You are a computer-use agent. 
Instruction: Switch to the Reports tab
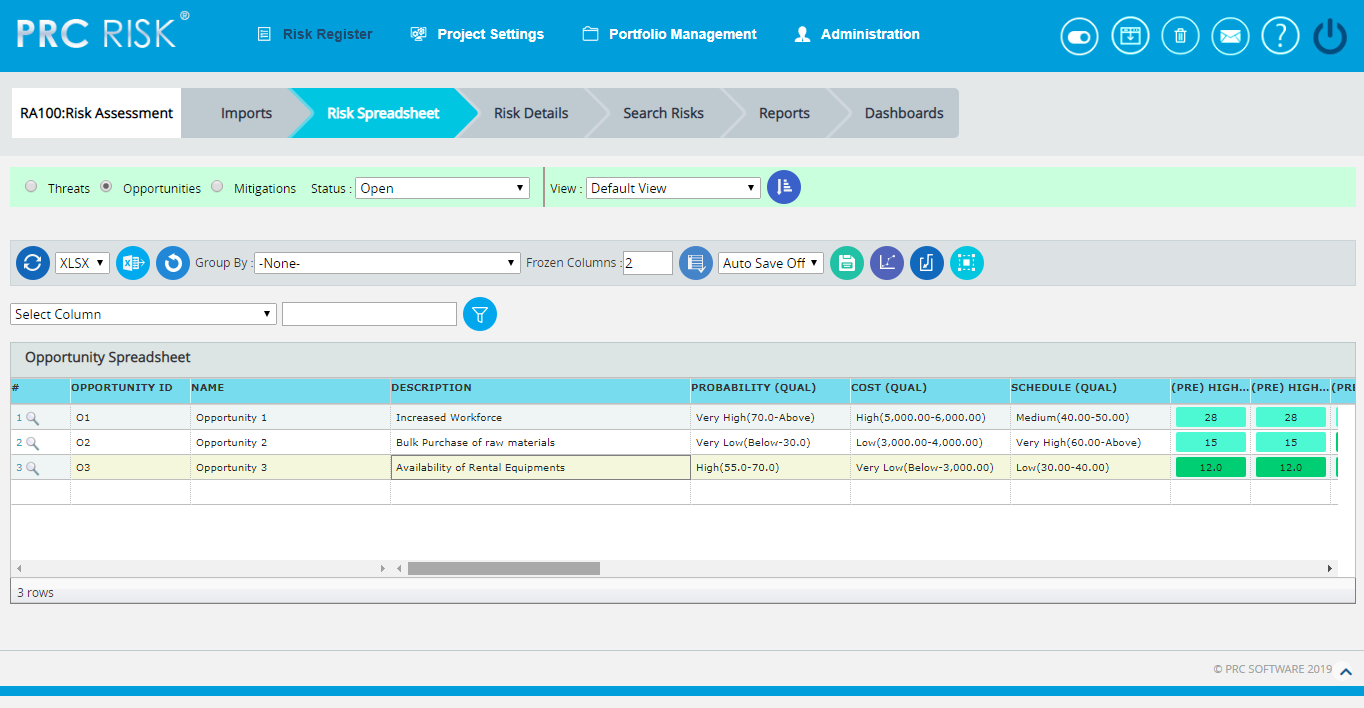784,113
